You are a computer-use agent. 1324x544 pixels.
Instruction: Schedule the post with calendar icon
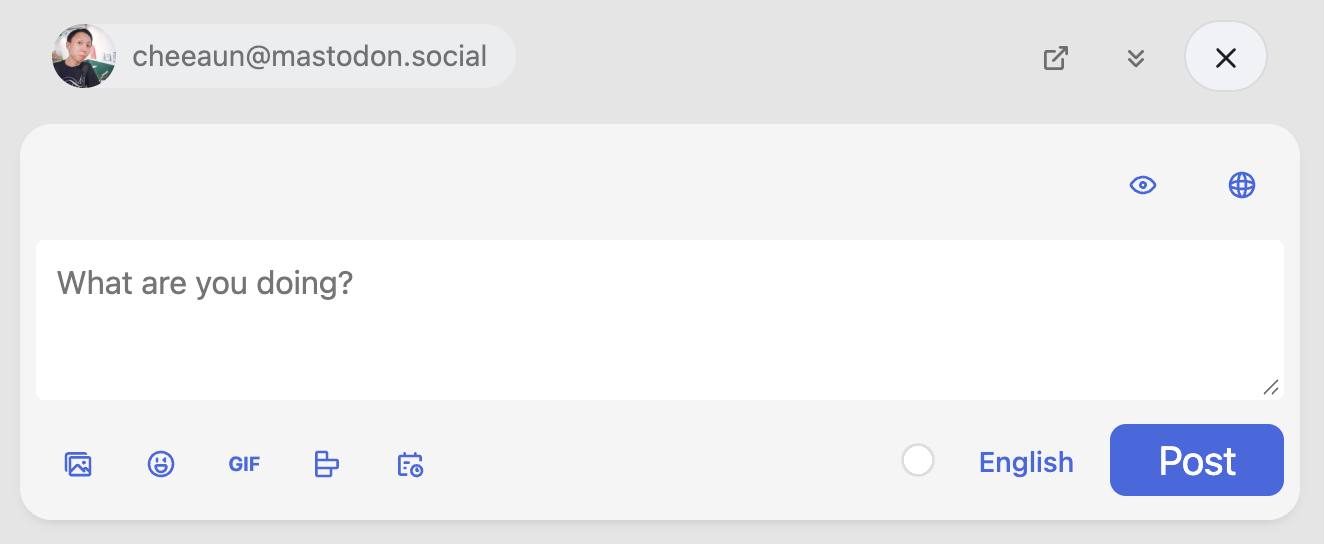click(x=410, y=464)
